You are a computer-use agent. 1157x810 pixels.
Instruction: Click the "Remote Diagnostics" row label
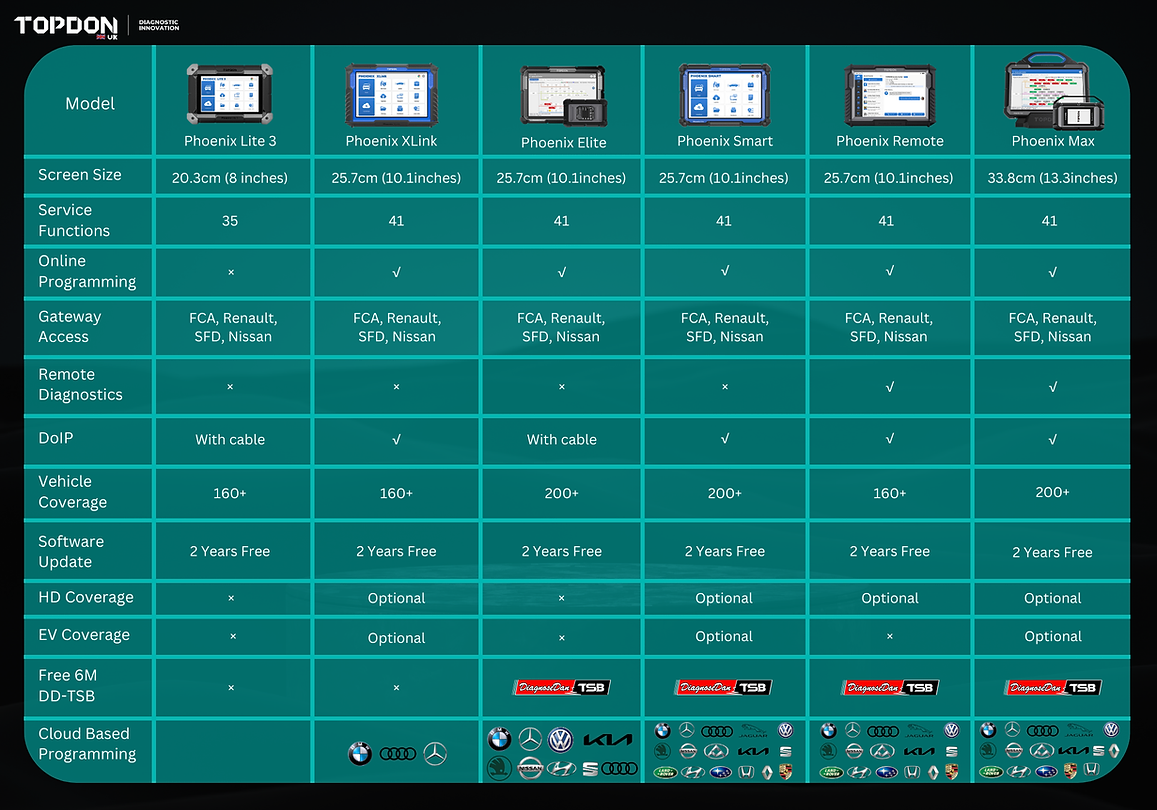click(80, 384)
